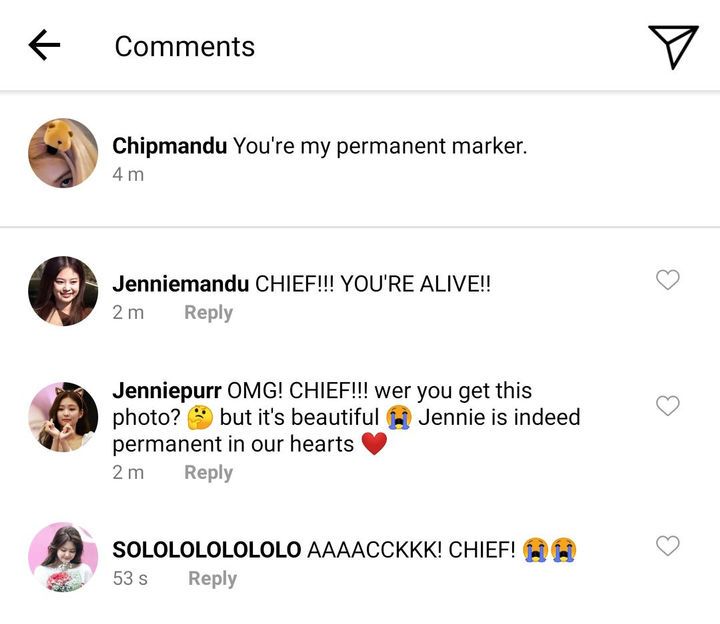Tap the 4 m timestamp on caption
The height and width of the screenshot is (624, 720).
click(x=128, y=174)
